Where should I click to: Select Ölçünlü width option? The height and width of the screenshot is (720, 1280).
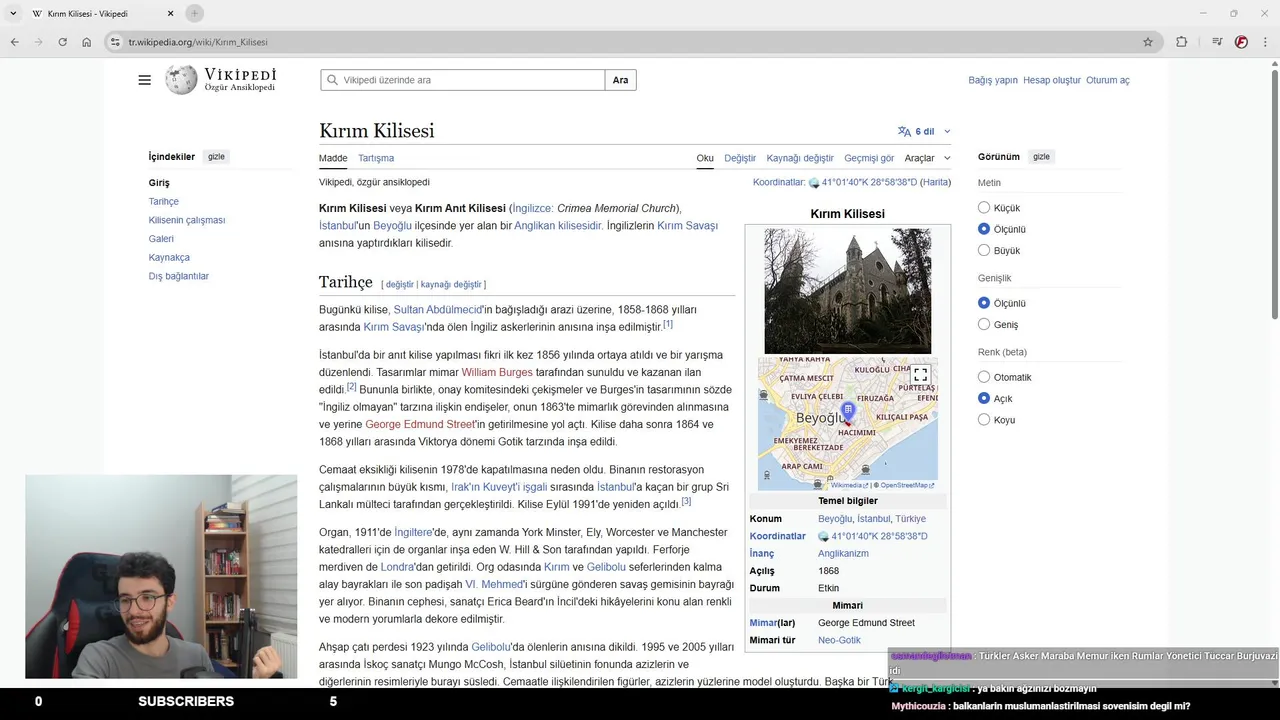[984, 303]
